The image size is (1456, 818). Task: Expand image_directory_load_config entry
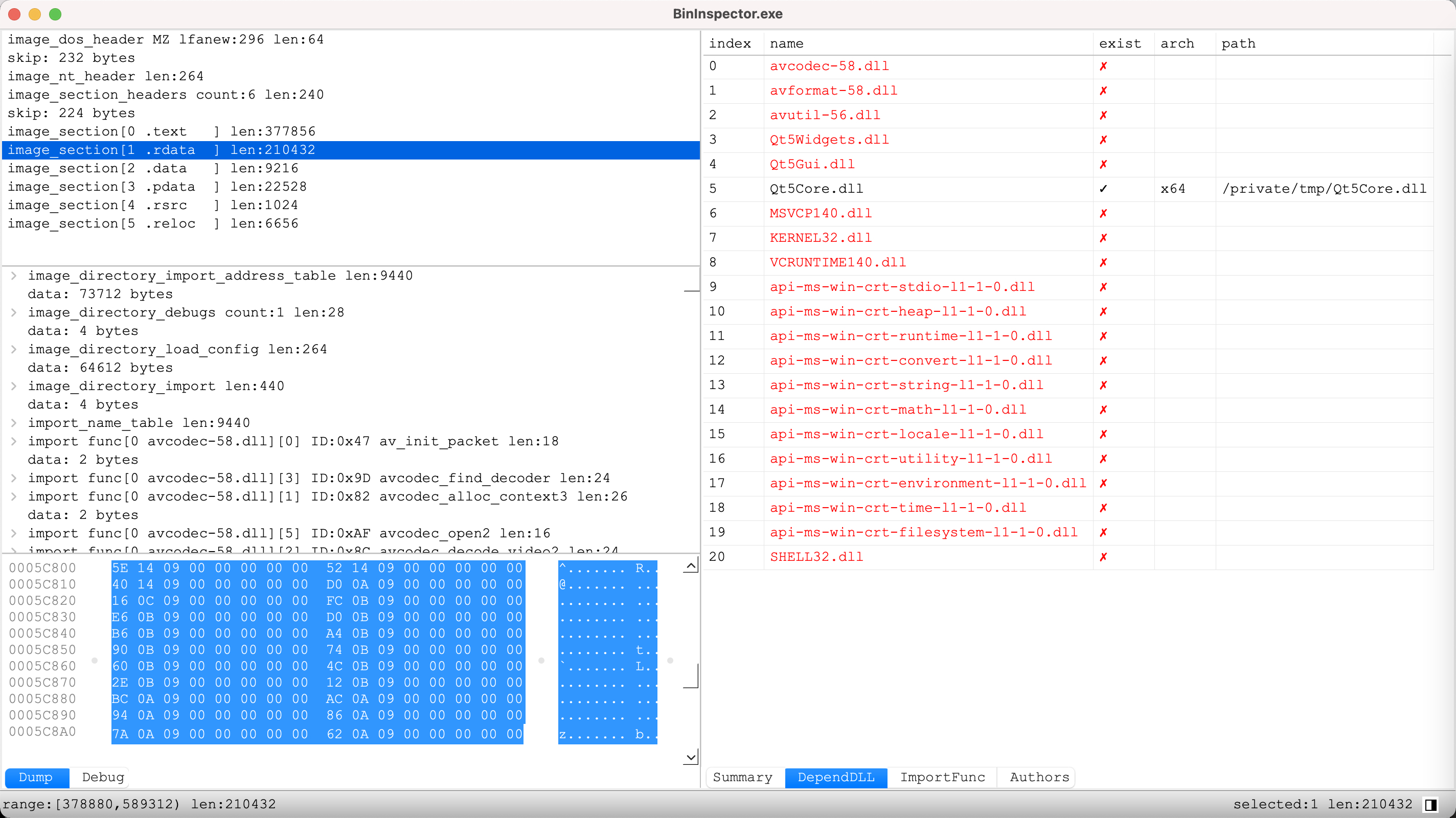point(14,349)
